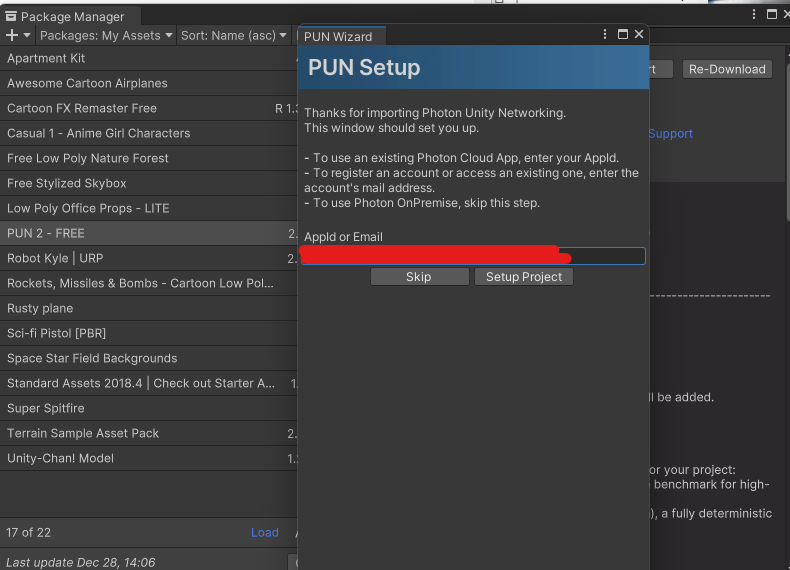
Task: Click the Load link
Action: (x=265, y=533)
